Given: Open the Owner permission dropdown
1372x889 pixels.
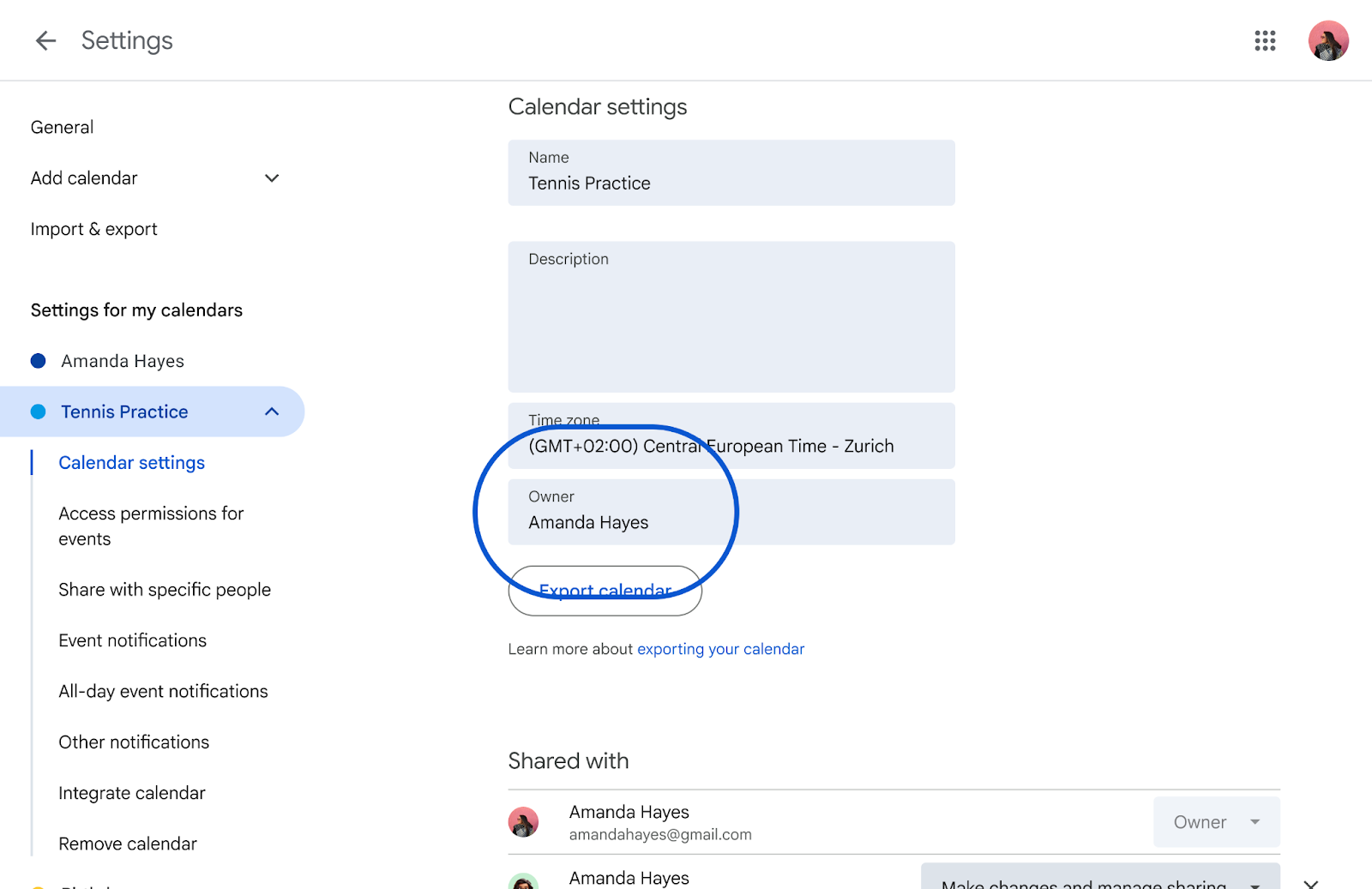Looking at the screenshot, I should coord(1215,821).
